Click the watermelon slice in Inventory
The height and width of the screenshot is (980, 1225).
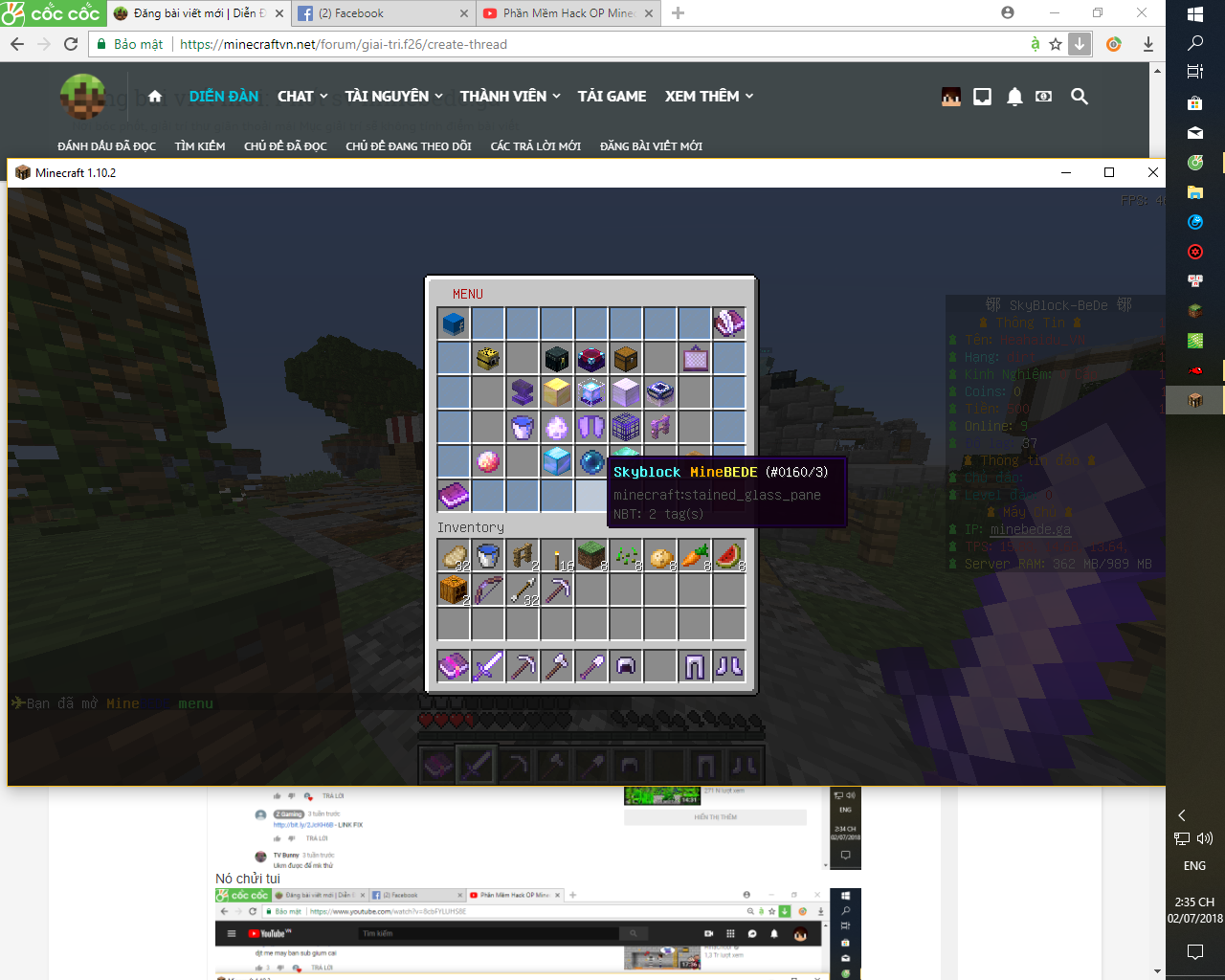pos(729,556)
